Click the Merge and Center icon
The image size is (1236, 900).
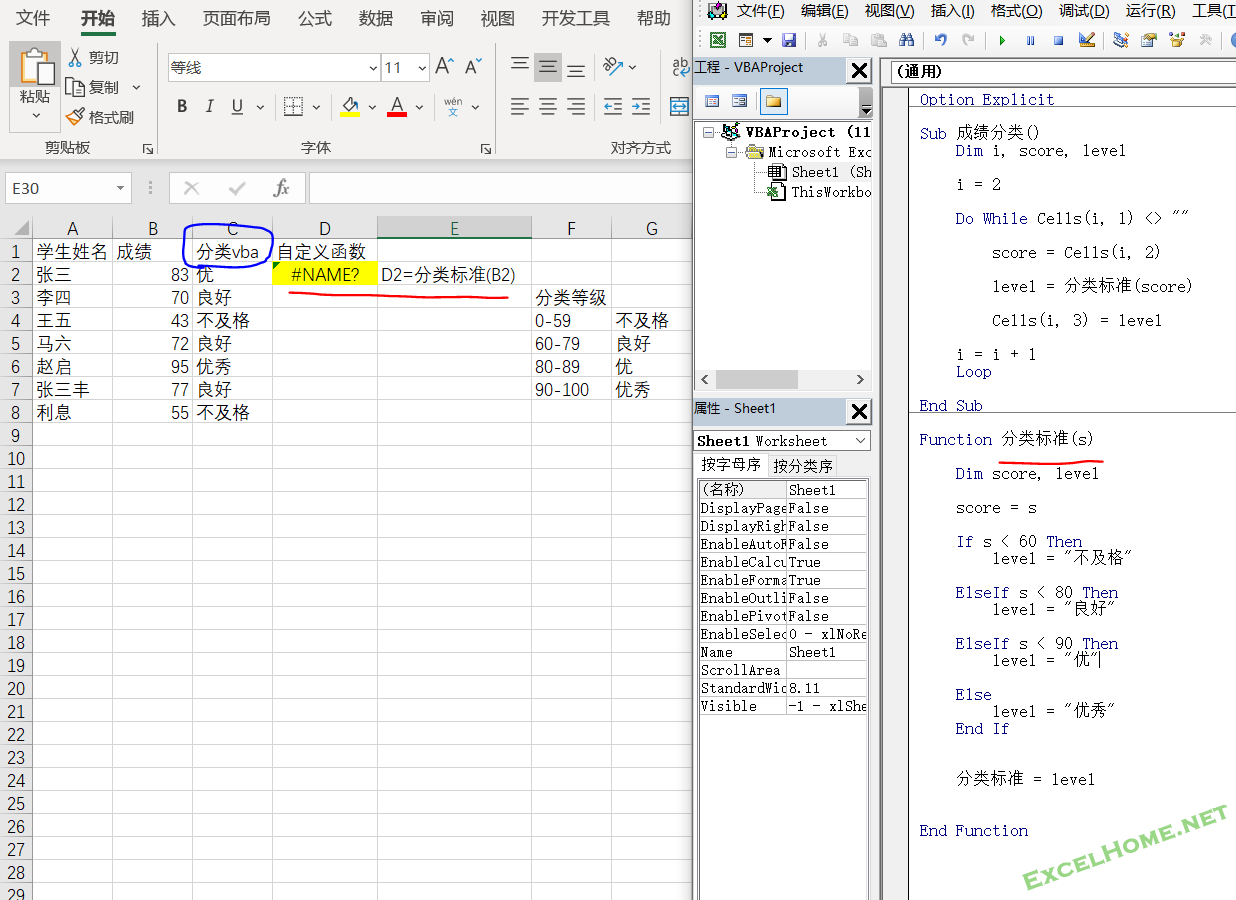coord(680,107)
